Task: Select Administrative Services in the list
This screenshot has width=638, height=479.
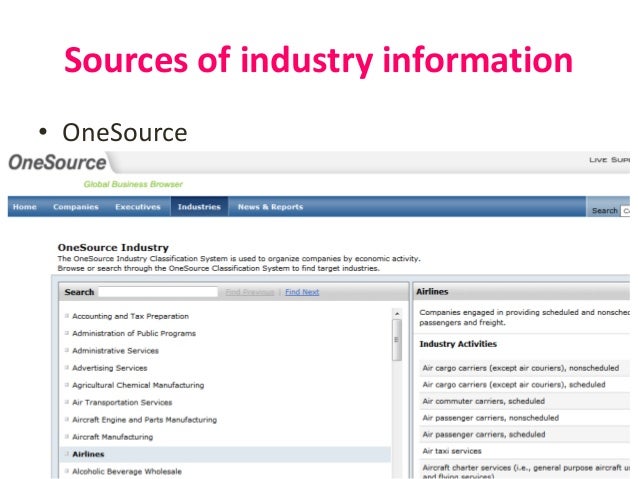Action: [115, 350]
